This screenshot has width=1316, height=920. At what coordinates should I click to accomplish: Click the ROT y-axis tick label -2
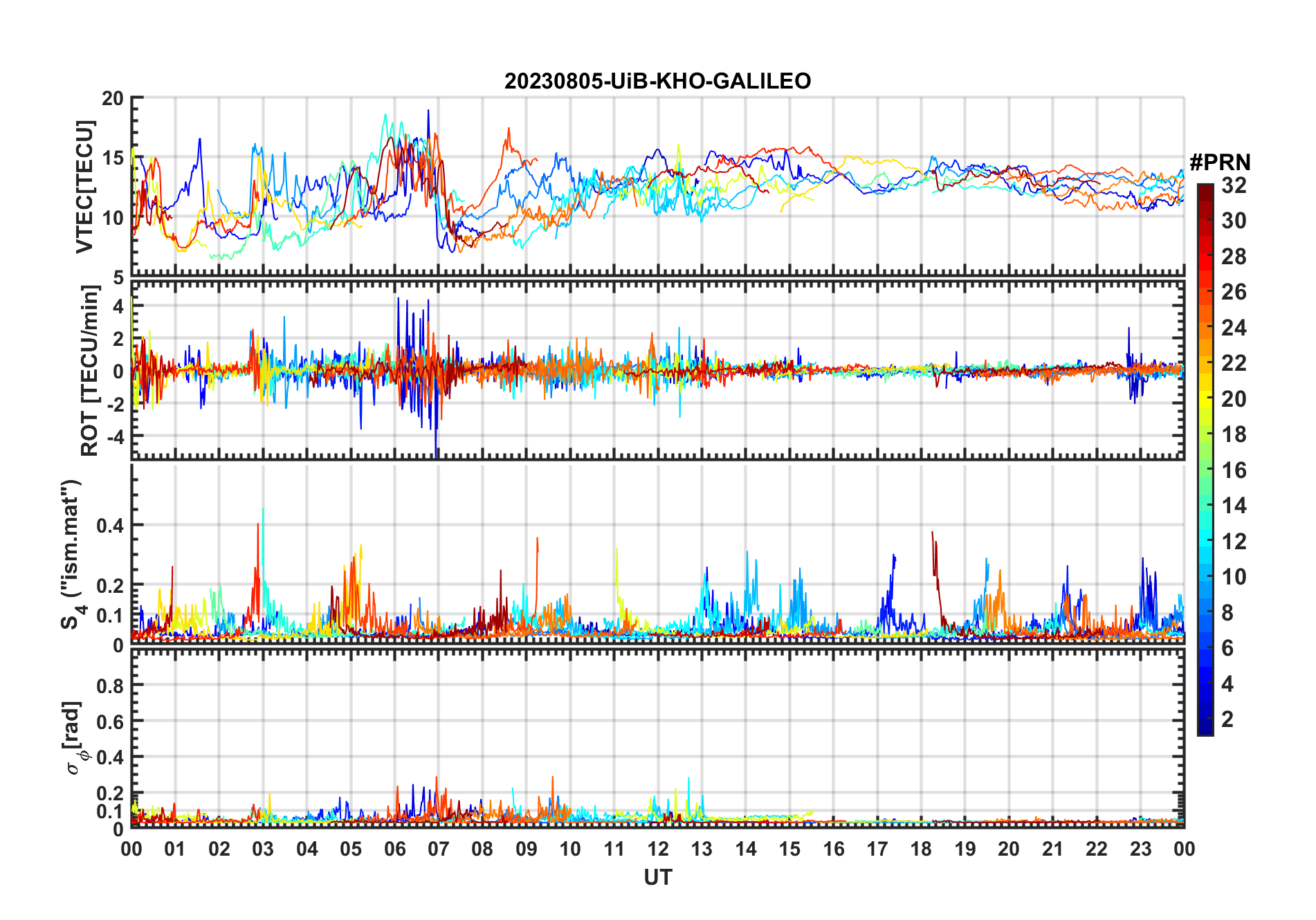point(116,405)
